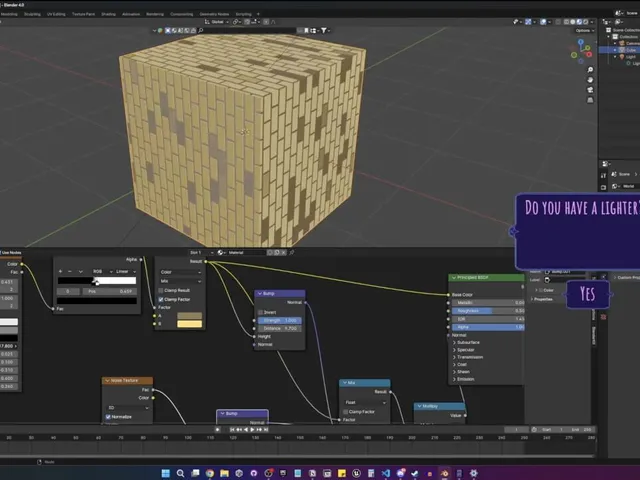Open the 3D dimensions dropdown in Noise Texture
Image resolution: width=640 pixels, height=480 pixels.
[128, 408]
